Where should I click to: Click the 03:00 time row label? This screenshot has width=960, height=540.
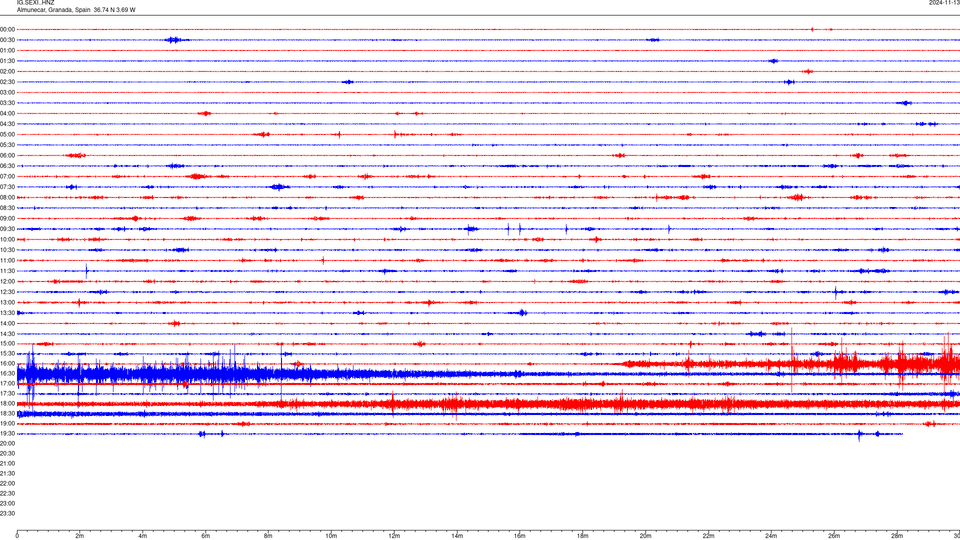click(7, 92)
